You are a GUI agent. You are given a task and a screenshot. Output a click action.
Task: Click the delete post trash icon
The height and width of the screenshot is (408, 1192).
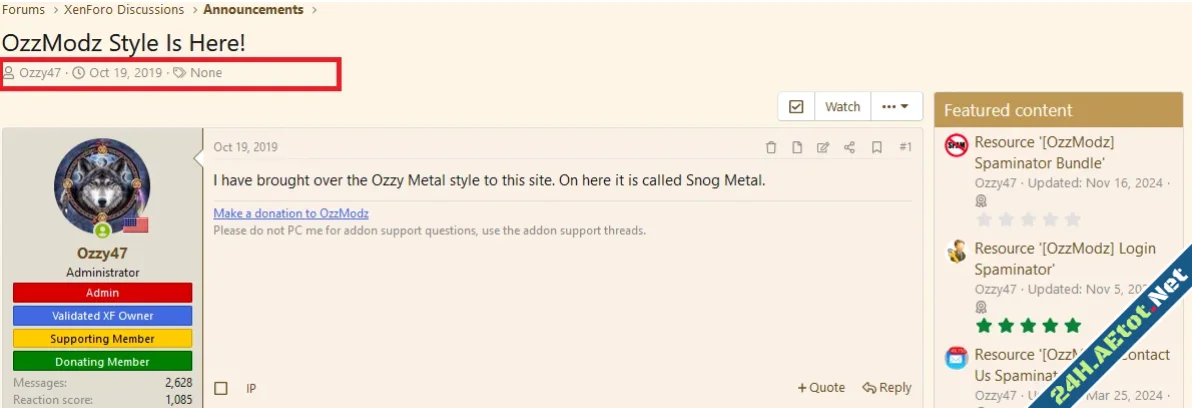pyautogui.click(x=771, y=147)
